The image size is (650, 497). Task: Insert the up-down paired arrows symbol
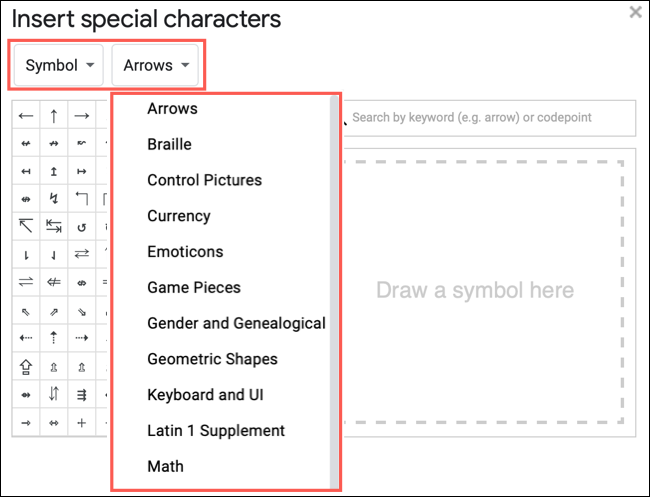(54, 394)
